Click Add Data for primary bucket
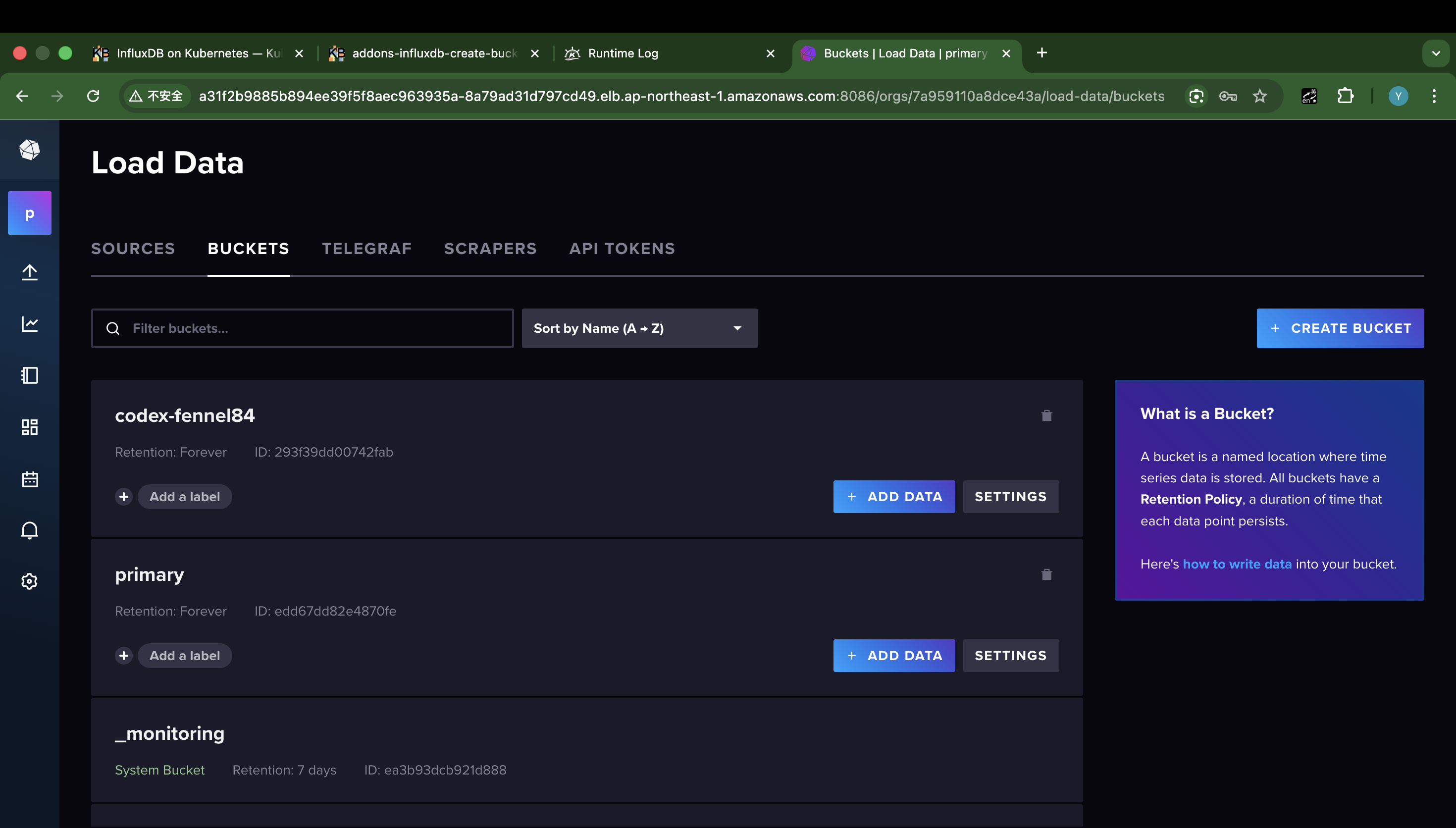Screen dimensions: 1456x828 (x=894, y=656)
